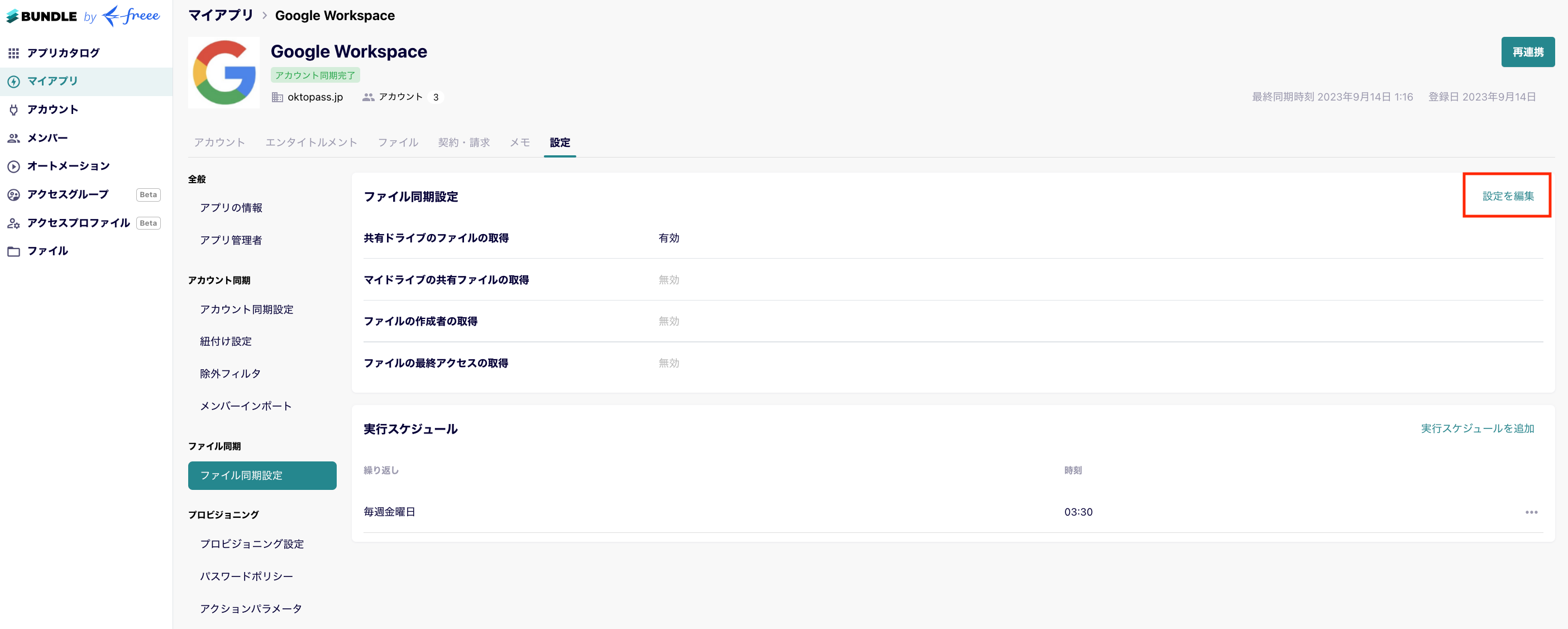Click the 03:30 schedule time
Image resolution: width=1568 pixels, height=629 pixels.
click(1078, 512)
